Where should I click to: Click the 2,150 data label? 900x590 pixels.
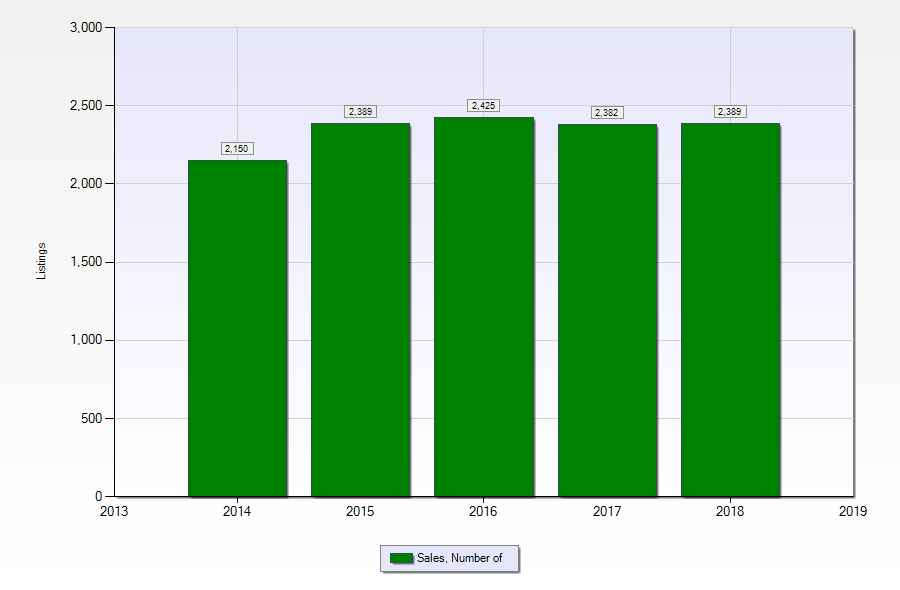(237, 149)
